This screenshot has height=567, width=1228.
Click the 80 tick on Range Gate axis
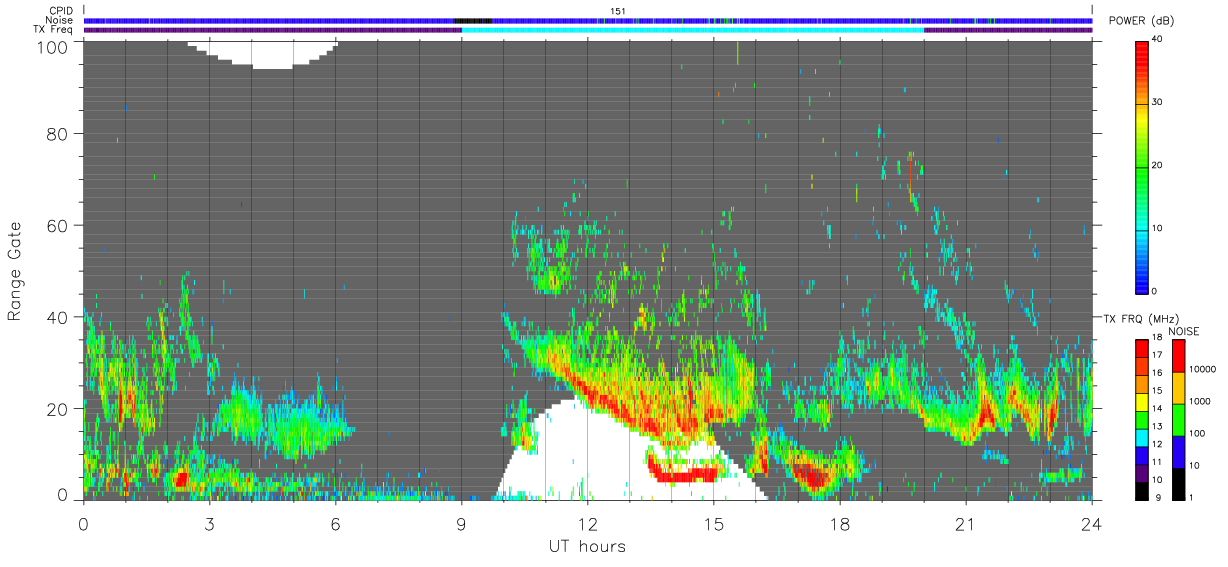click(x=59, y=133)
